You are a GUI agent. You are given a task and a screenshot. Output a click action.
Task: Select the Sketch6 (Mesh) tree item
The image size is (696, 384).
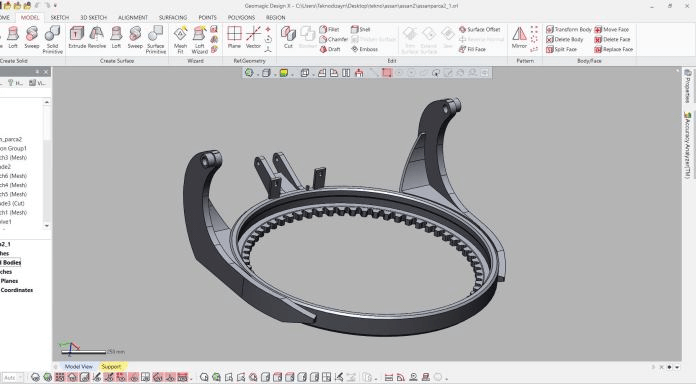coord(13,176)
